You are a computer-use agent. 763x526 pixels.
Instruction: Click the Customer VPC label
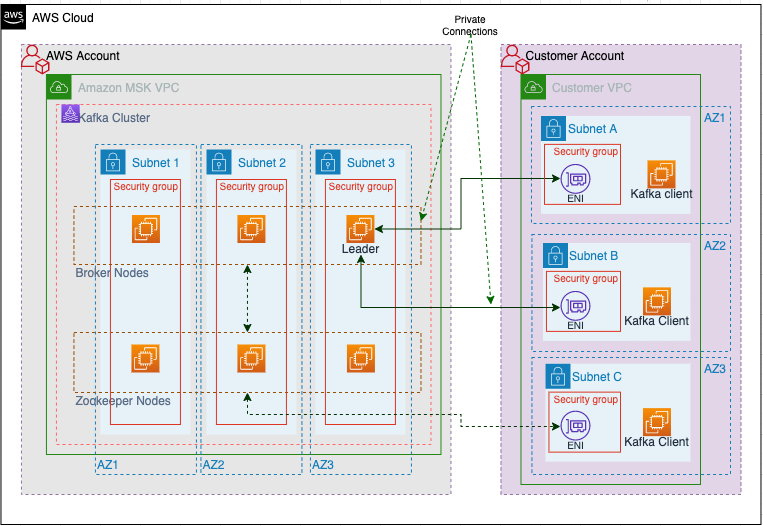(x=592, y=88)
